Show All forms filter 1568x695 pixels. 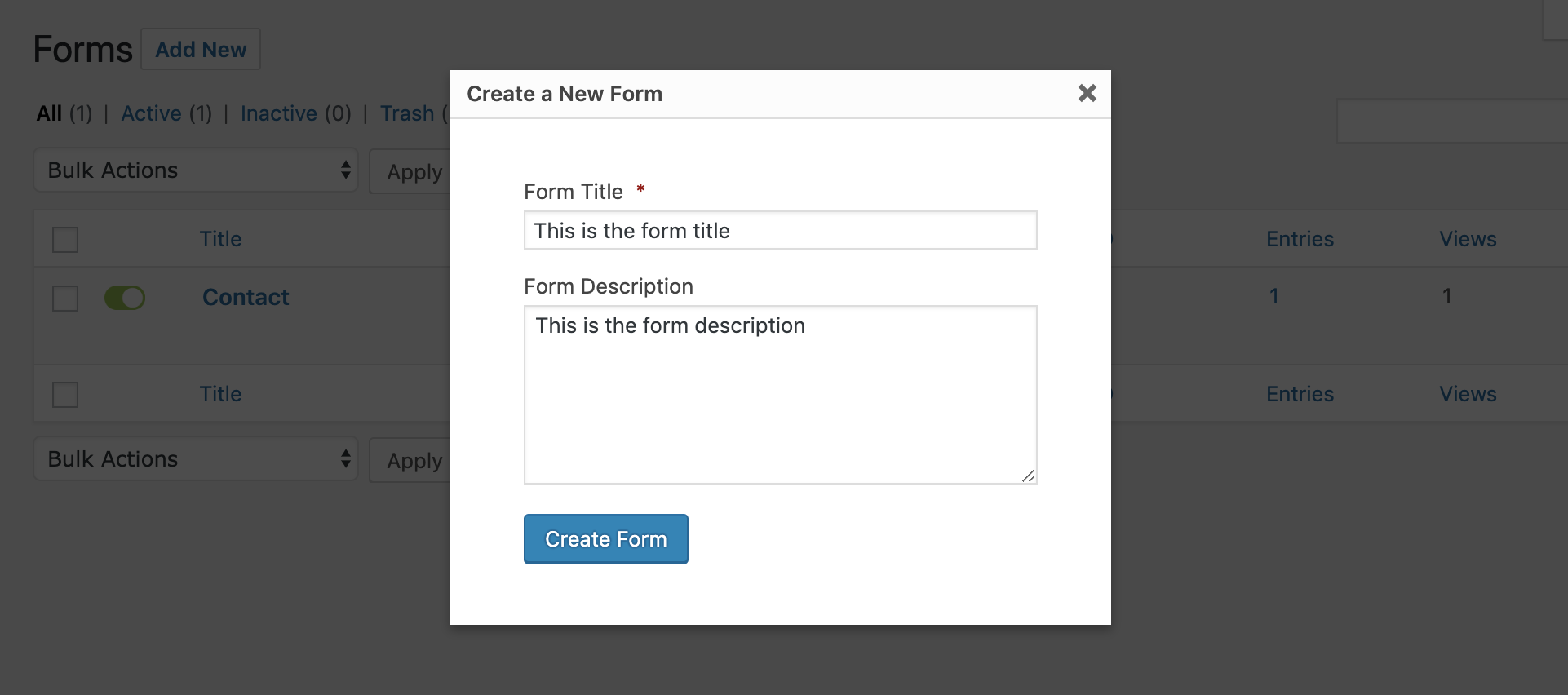click(x=49, y=113)
